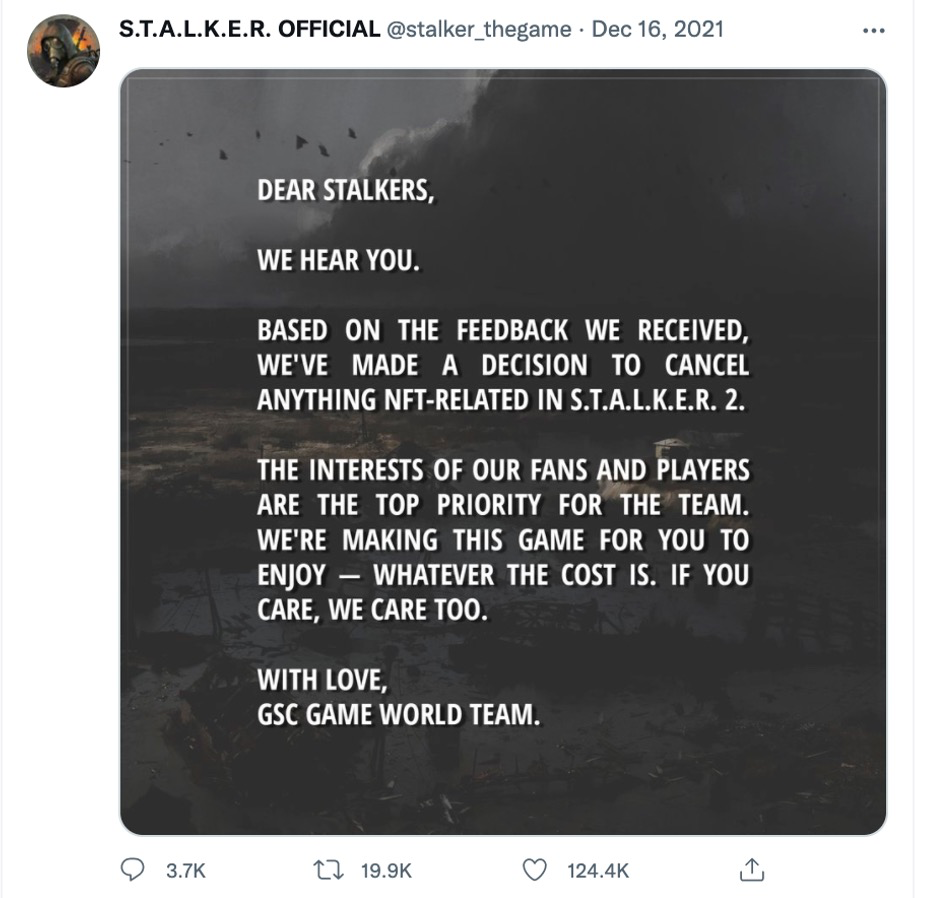
Task: Click the @stalker_thegame handle
Action: 477,29
